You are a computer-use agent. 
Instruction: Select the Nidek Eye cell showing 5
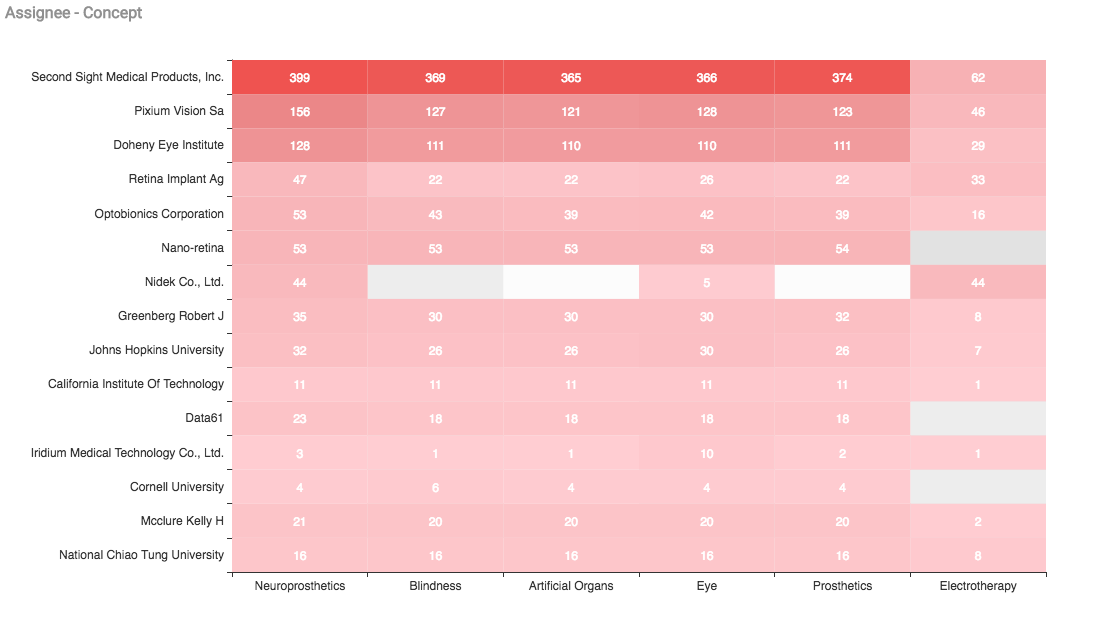[706, 282]
